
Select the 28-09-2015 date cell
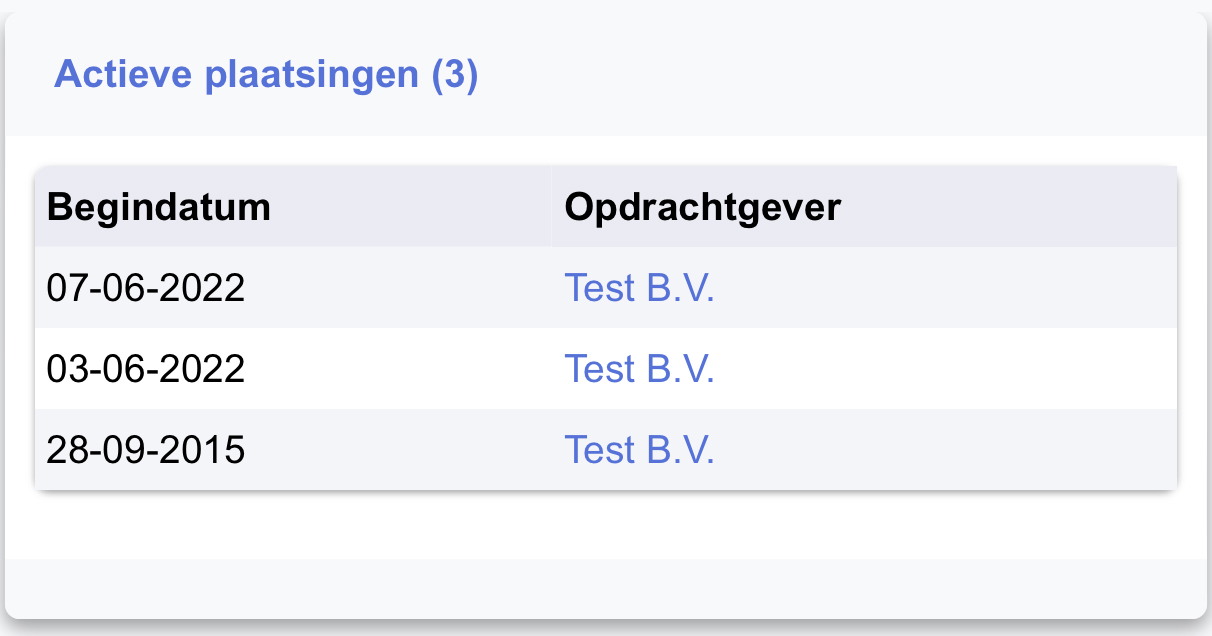coord(146,450)
